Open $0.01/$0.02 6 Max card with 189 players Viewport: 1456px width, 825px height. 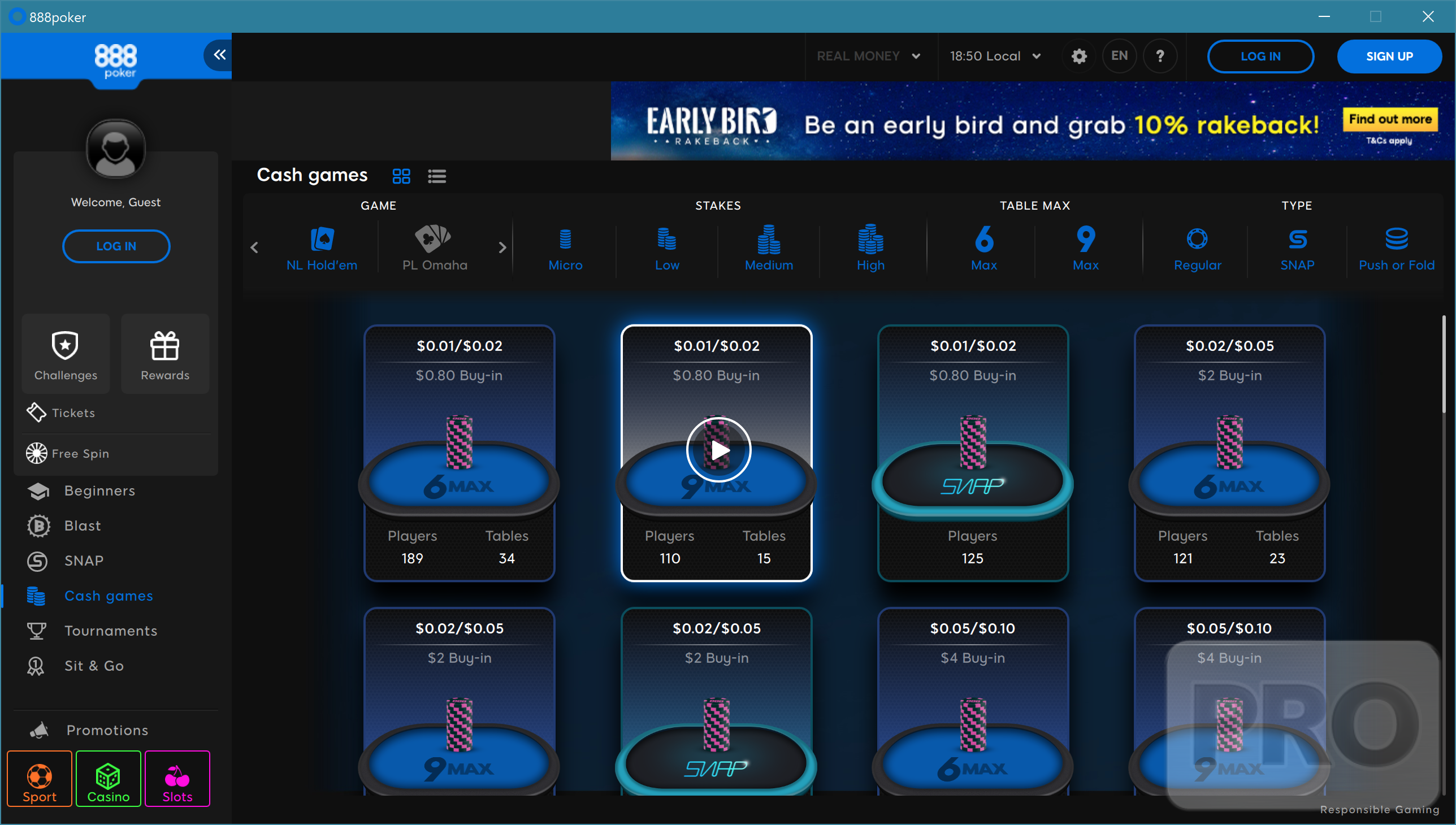459,453
